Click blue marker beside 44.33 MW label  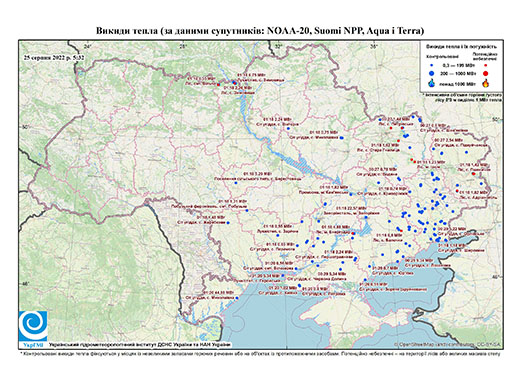(x=237, y=298)
